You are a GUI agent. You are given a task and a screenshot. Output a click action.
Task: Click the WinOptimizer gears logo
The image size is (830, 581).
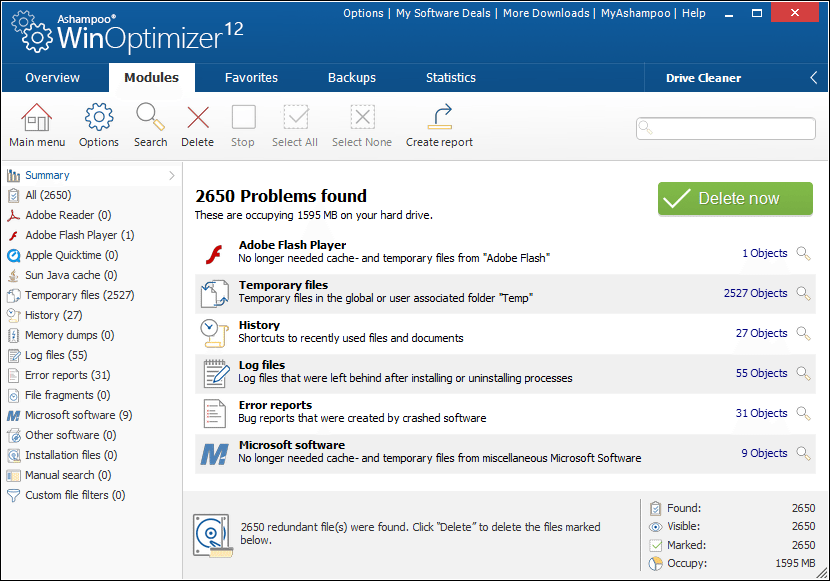(32, 32)
